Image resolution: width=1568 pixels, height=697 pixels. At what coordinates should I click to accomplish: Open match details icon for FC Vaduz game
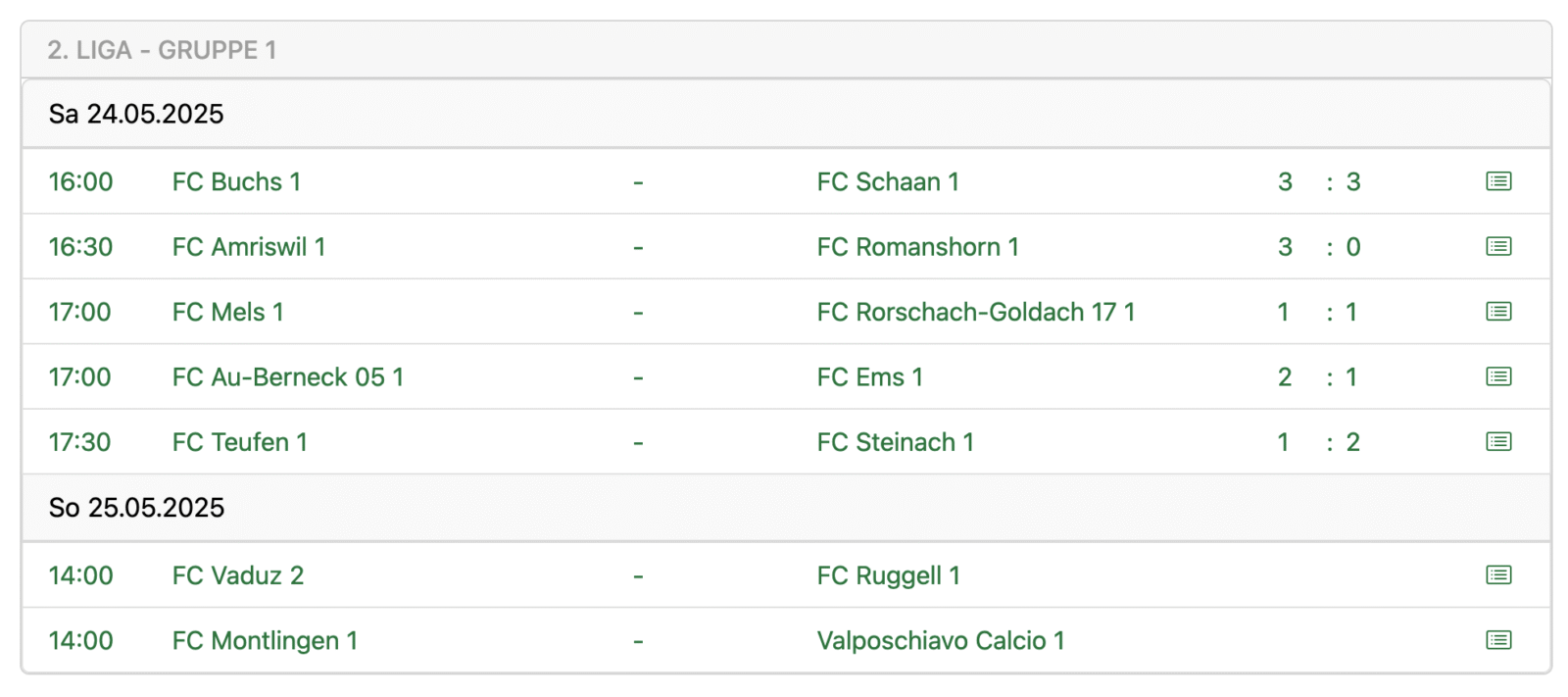pyautogui.click(x=1498, y=575)
